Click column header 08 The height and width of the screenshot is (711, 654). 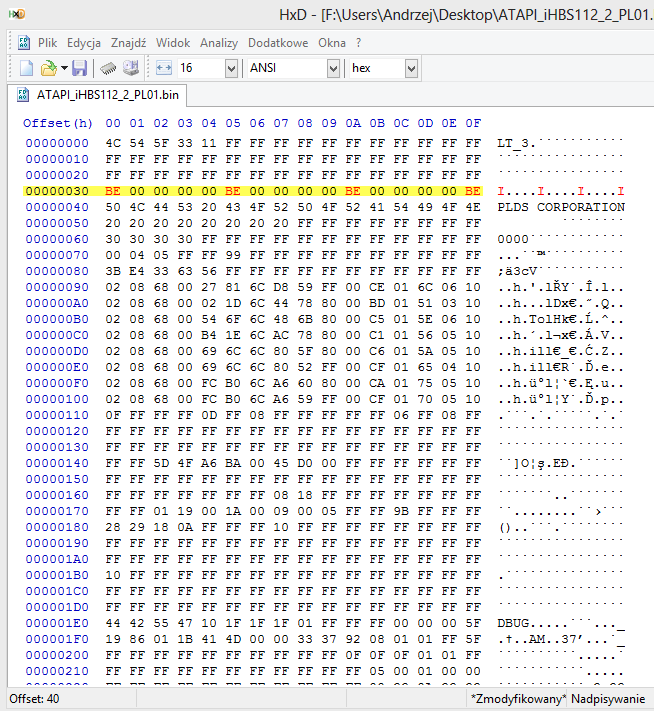click(305, 123)
